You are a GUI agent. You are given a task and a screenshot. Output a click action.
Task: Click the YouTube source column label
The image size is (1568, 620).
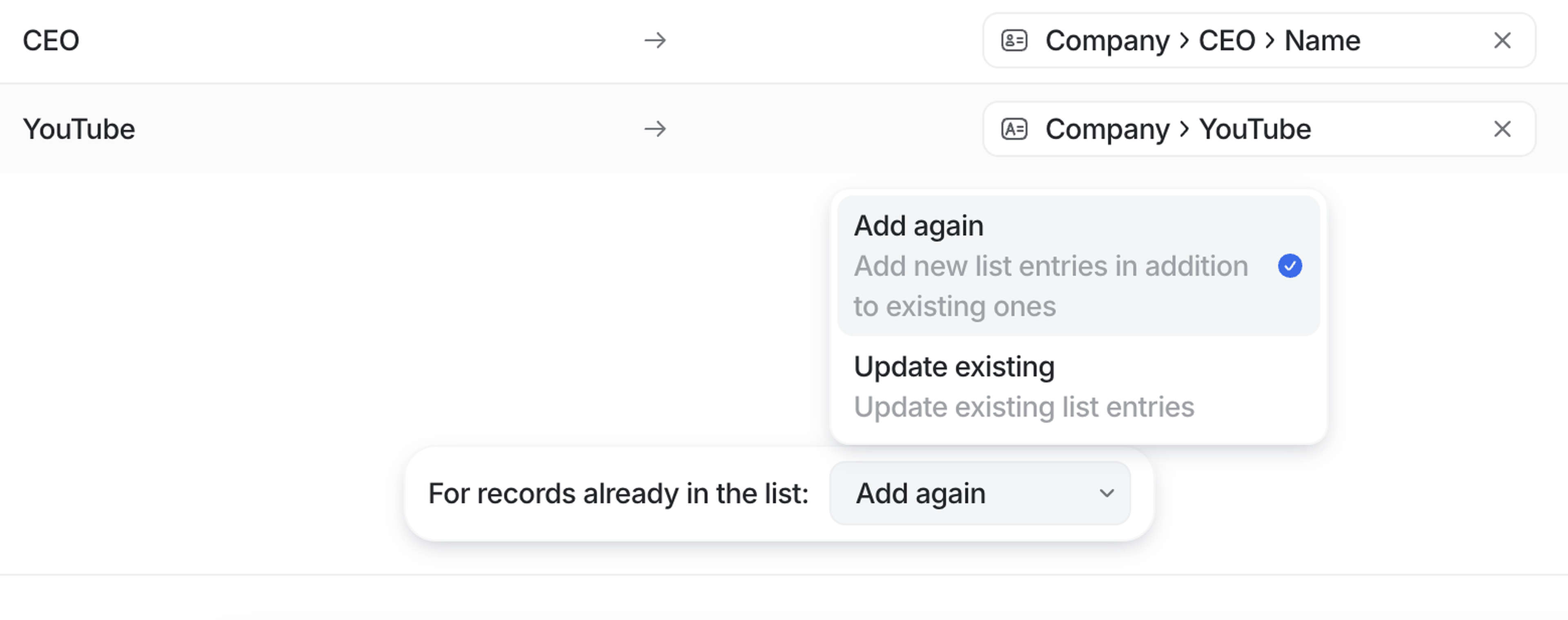(79, 129)
